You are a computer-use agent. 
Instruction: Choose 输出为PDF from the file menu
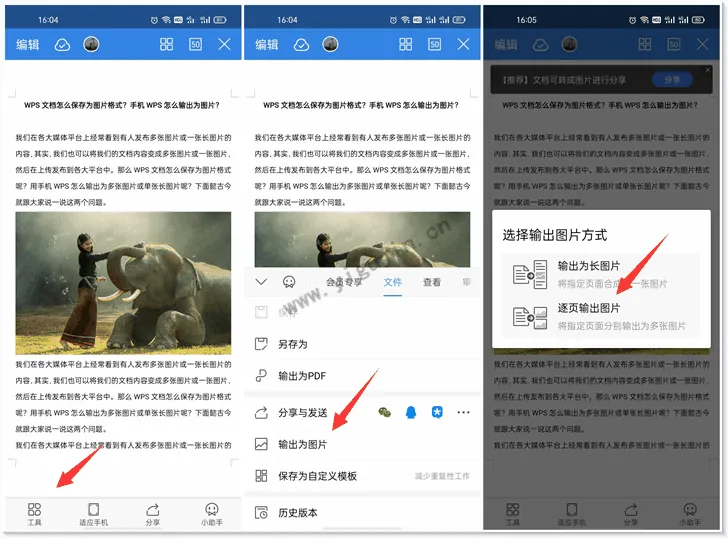[363, 376]
